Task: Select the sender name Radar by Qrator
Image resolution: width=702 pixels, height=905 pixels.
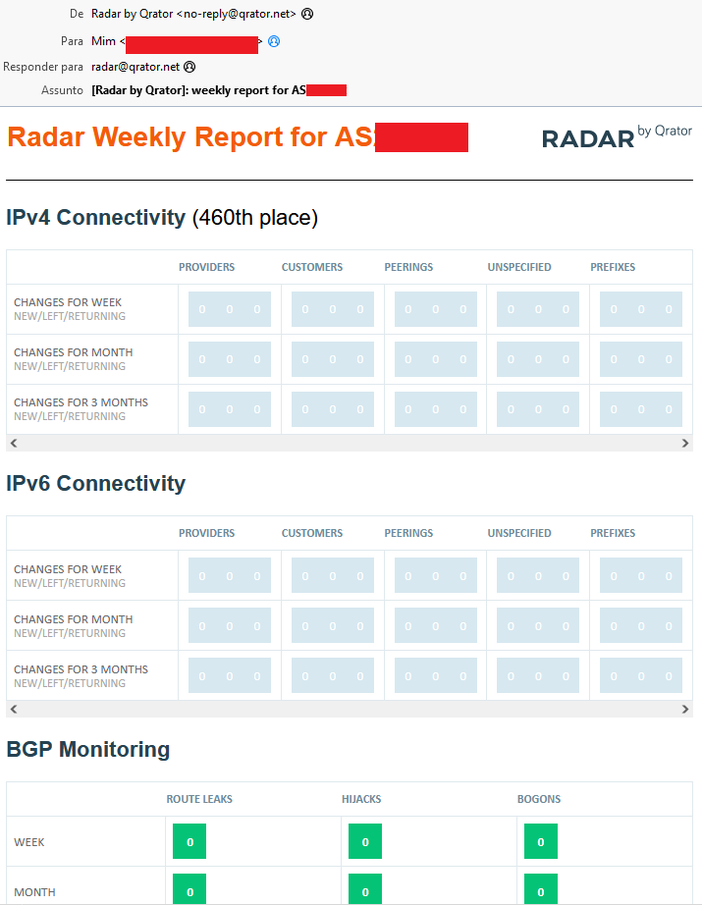Action: point(132,14)
